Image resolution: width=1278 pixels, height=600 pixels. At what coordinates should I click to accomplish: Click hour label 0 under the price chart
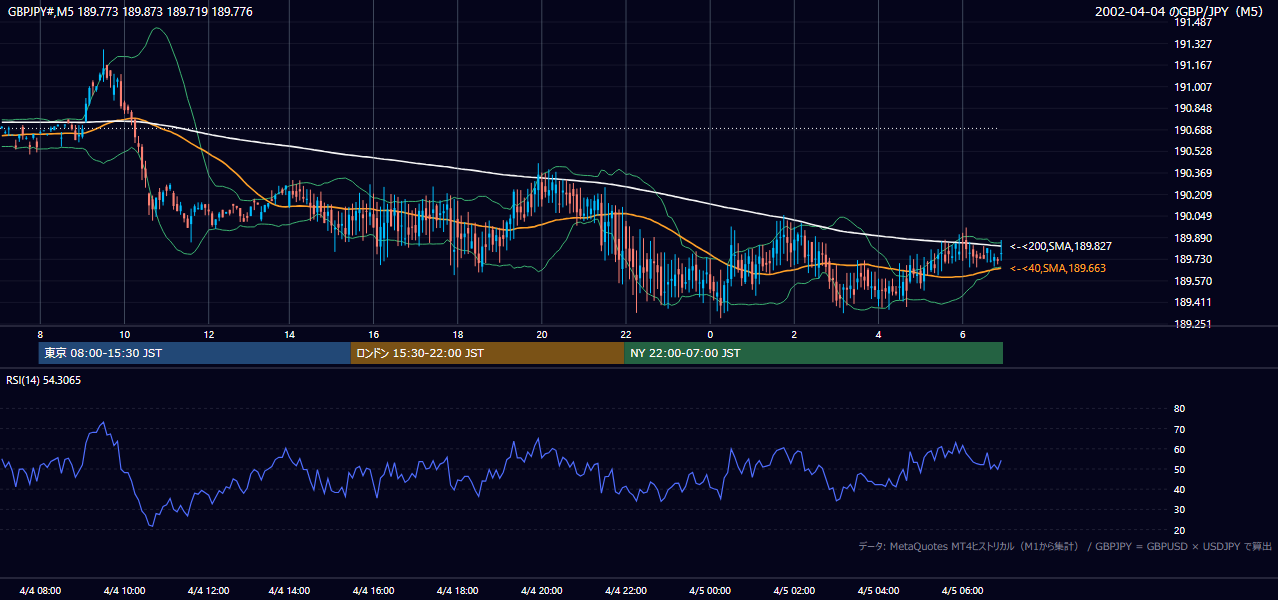coord(710,334)
